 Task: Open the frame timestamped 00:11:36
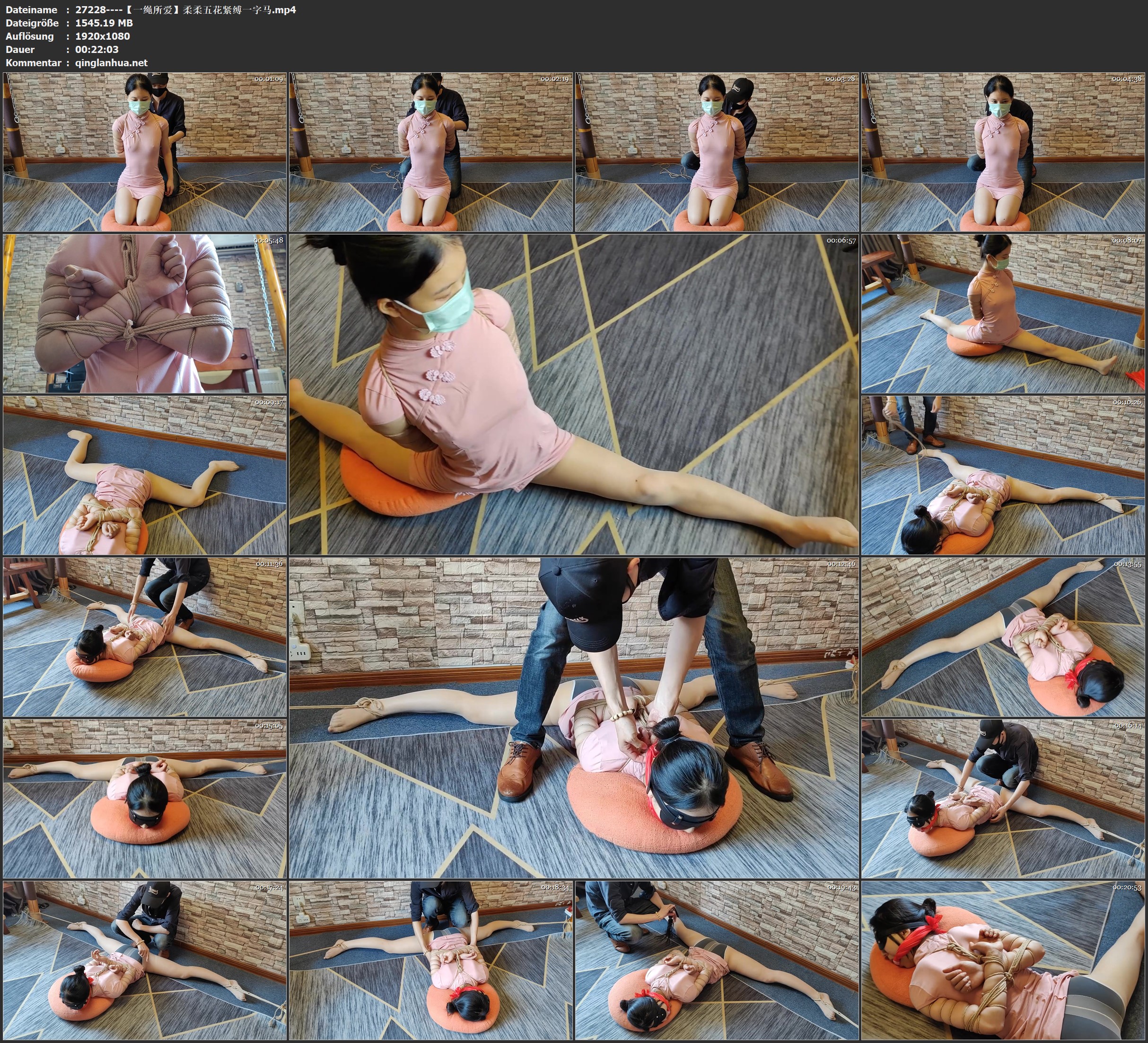[x=145, y=636]
